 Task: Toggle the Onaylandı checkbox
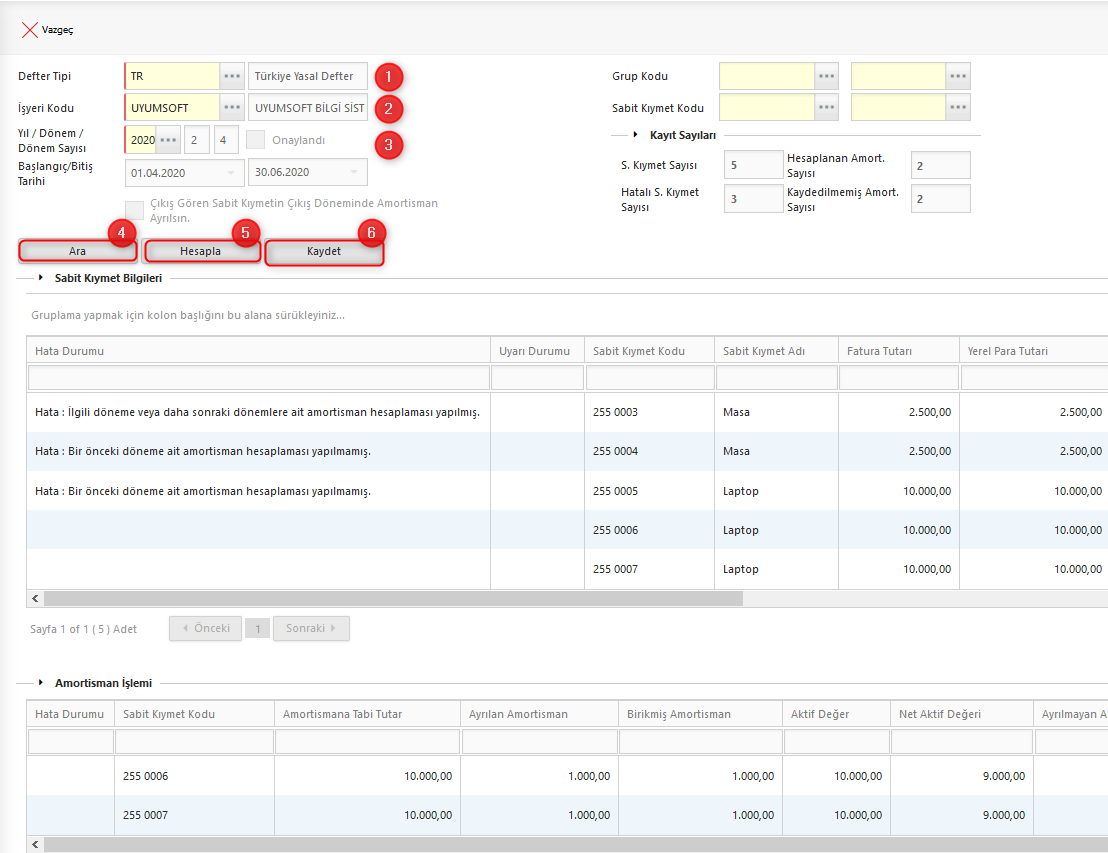(x=256, y=140)
